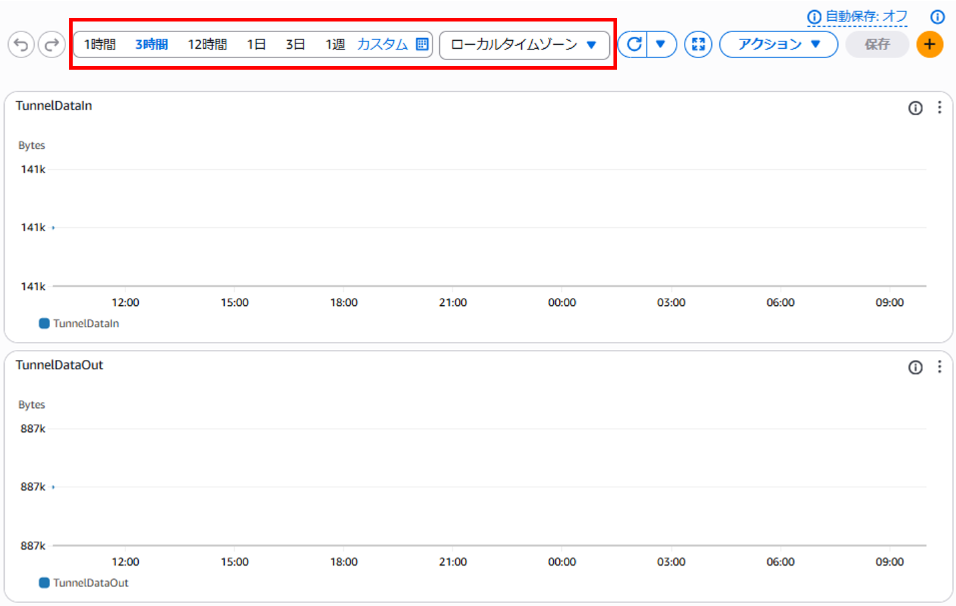Add a widget with the orange plus

click(x=930, y=44)
